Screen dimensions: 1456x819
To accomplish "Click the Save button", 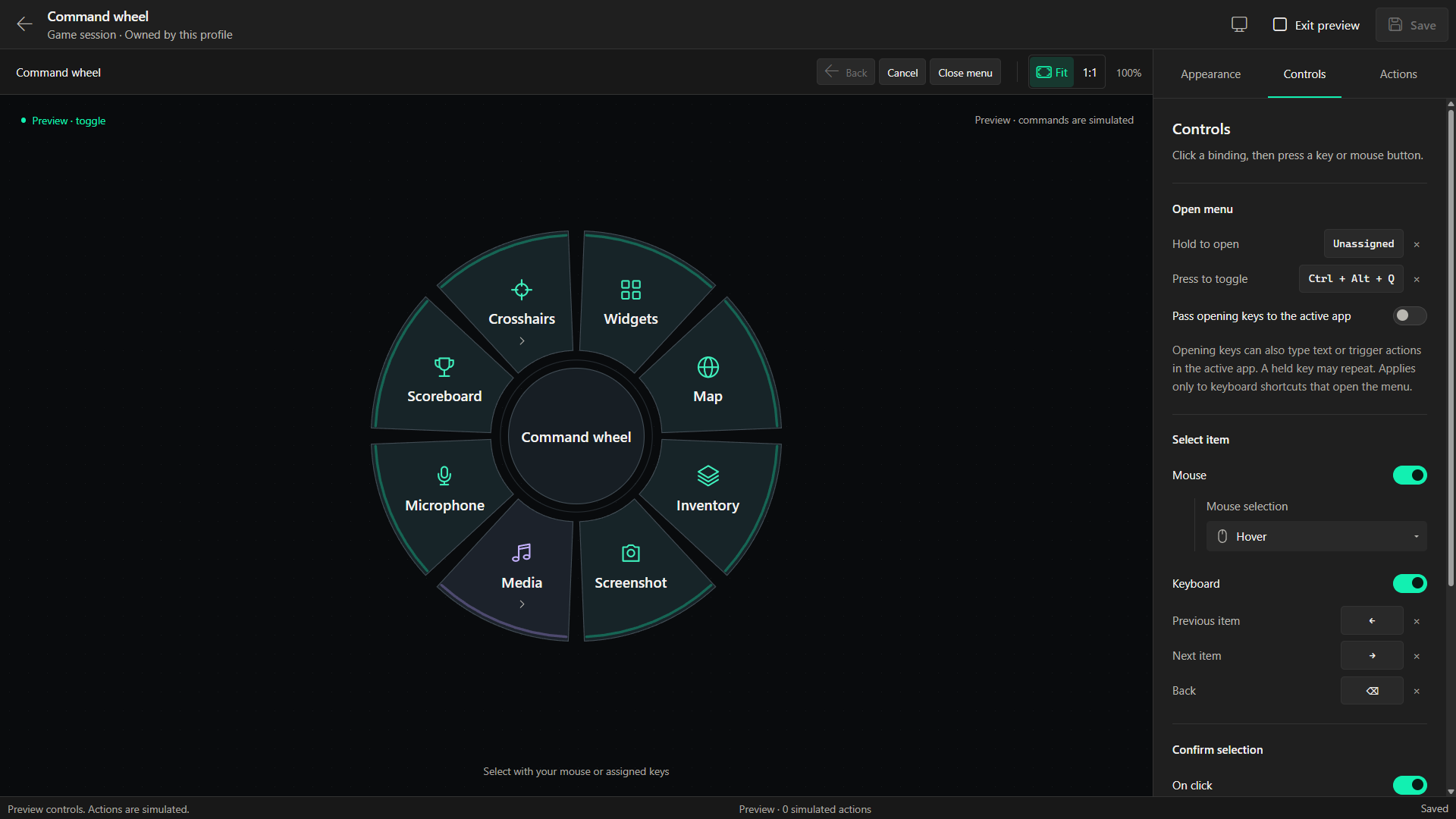I will [x=1412, y=25].
